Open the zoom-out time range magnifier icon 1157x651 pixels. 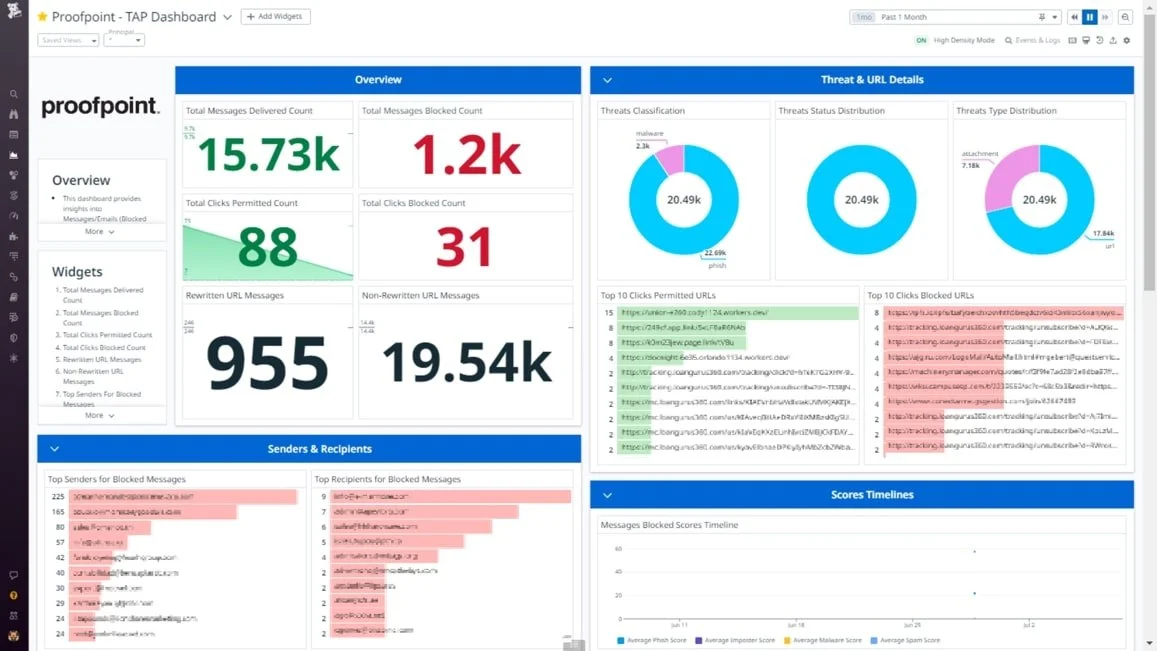pos(1125,17)
